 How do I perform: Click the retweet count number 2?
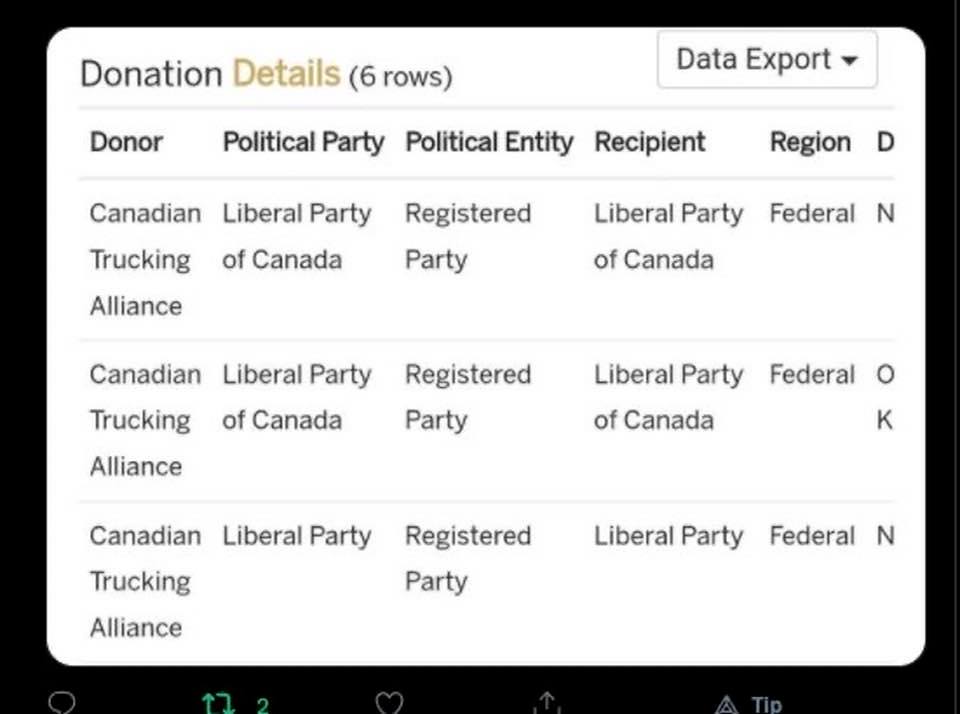[x=262, y=706]
